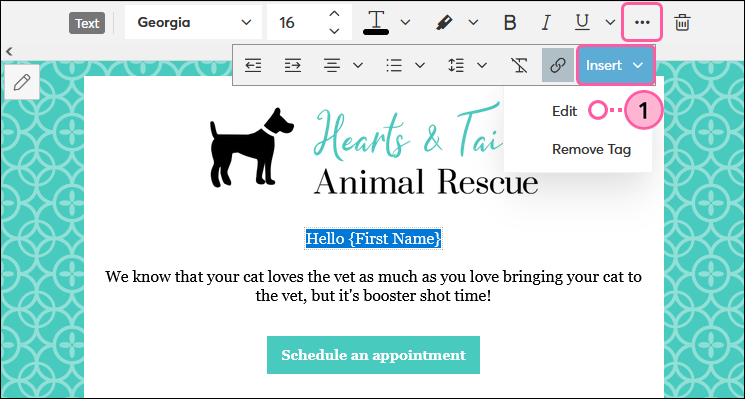This screenshot has width=745, height=399.
Task: Click the text color icon
Action: 376,22
